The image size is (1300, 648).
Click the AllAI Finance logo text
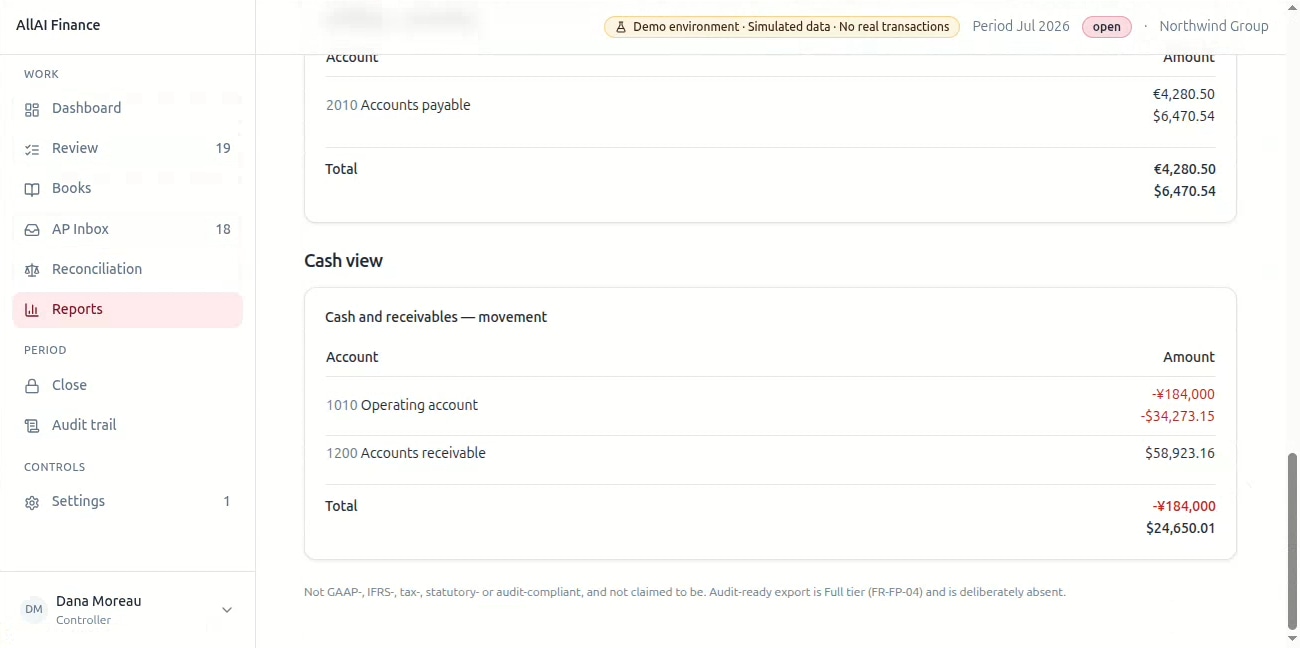(58, 25)
